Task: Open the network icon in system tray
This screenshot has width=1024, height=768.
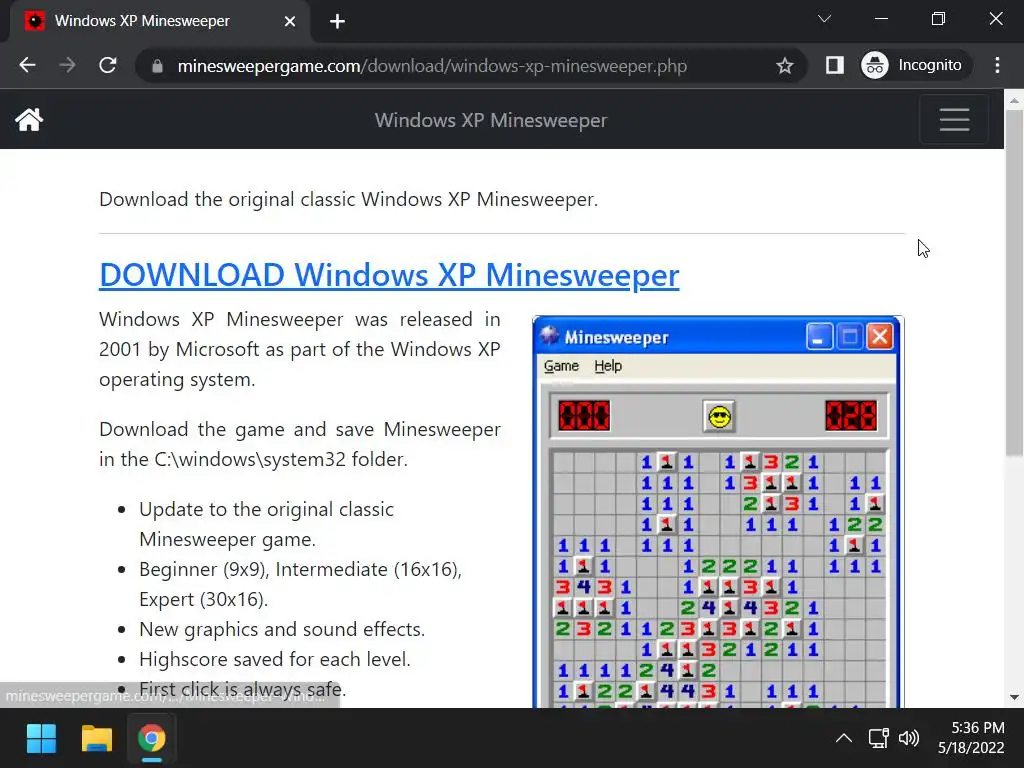Action: 878,739
